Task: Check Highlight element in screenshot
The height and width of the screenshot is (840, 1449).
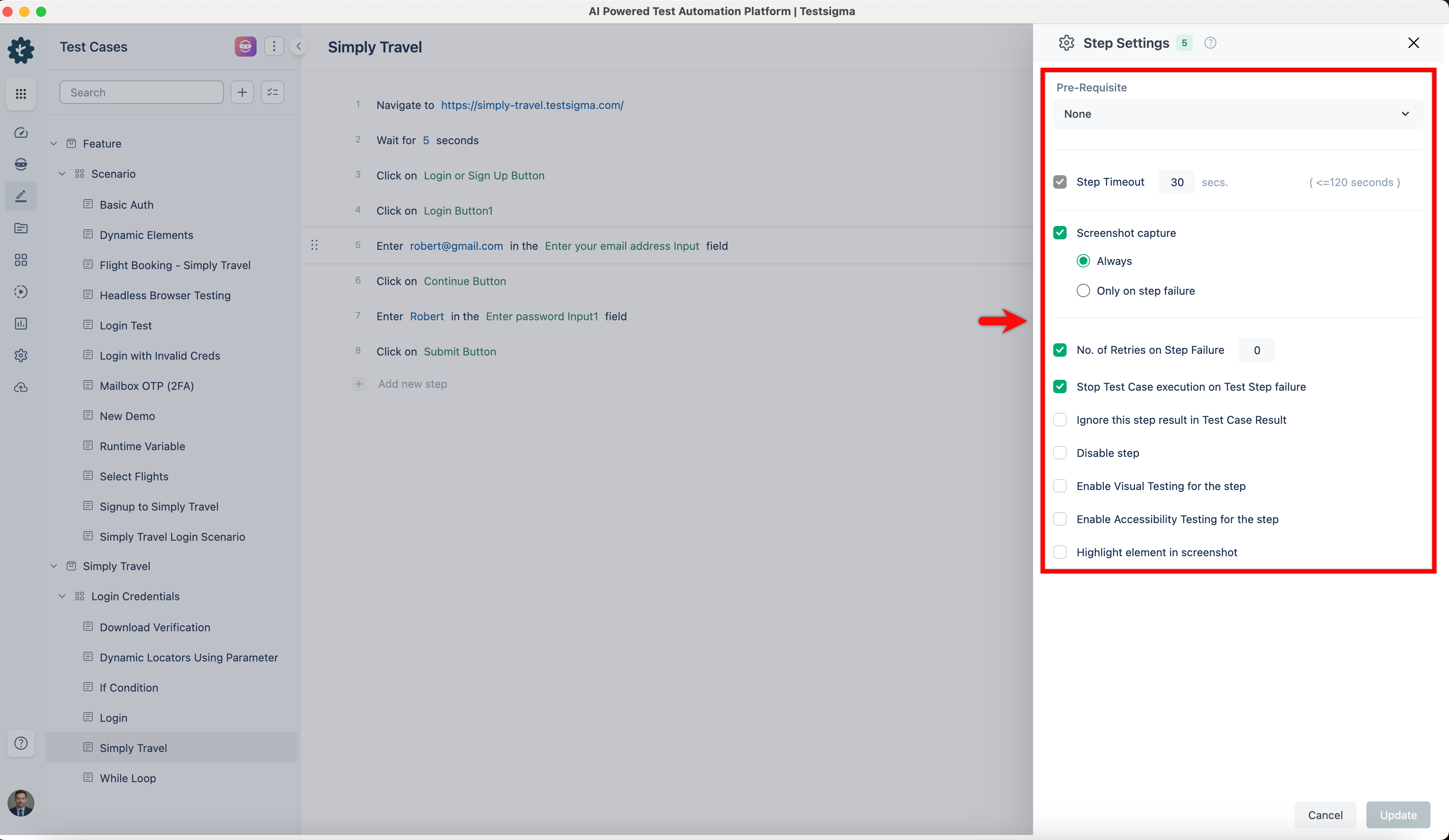Action: [x=1060, y=552]
